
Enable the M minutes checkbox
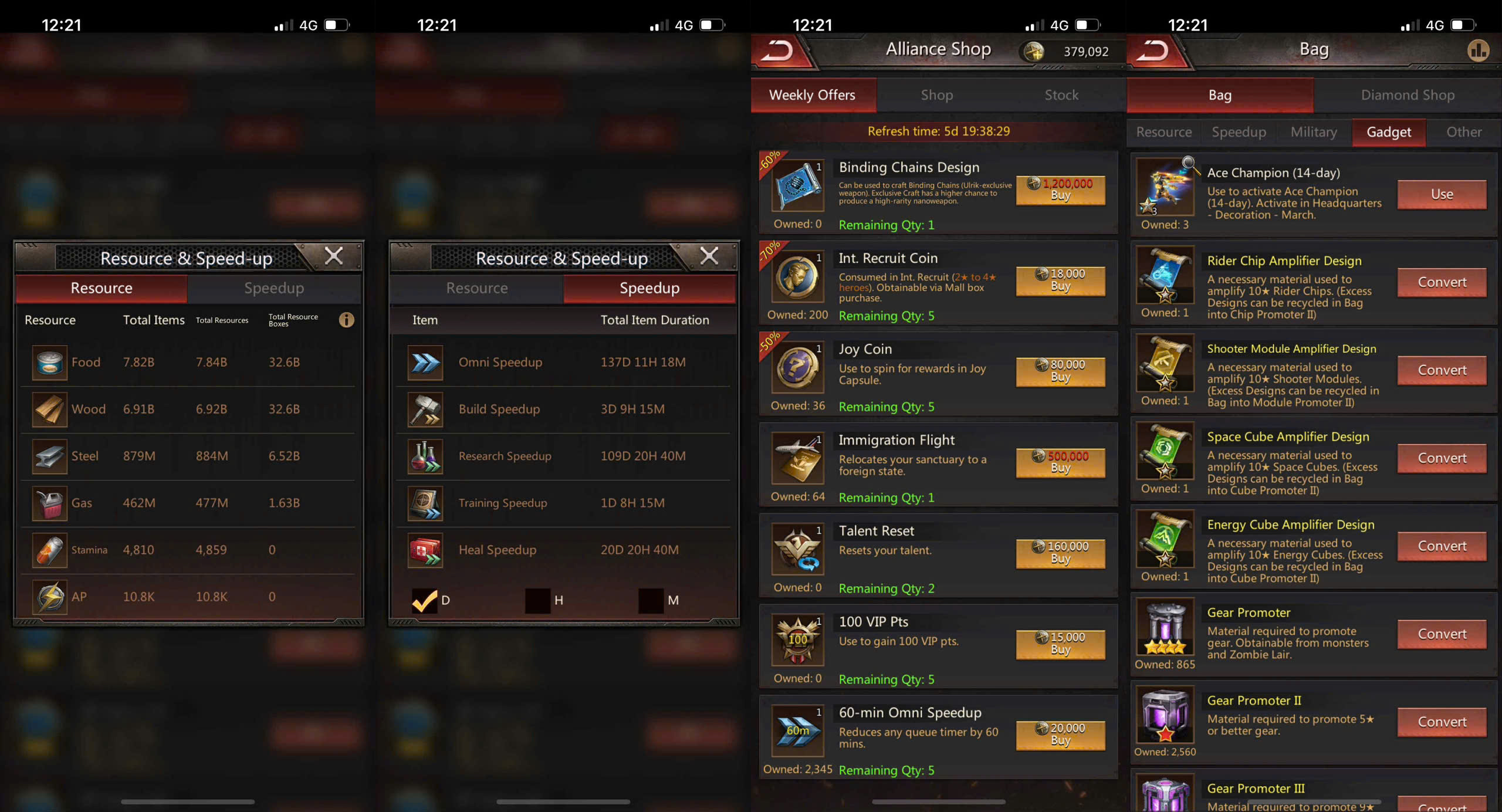(651, 600)
